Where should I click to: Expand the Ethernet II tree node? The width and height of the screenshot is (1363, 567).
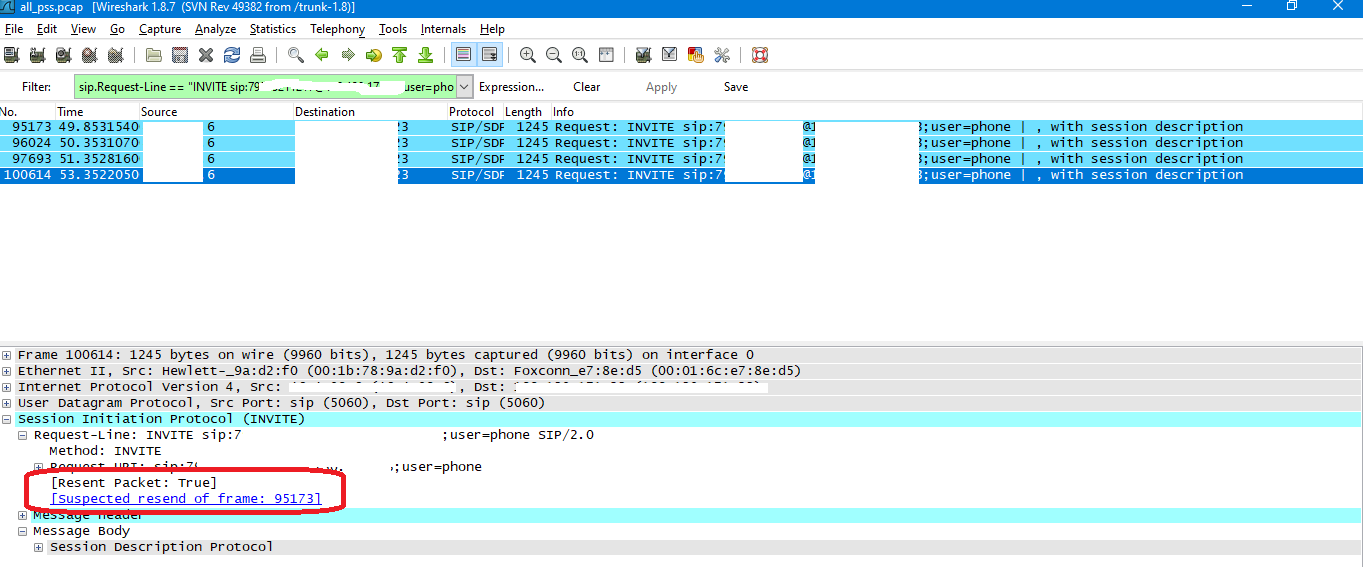click(x=8, y=371)
